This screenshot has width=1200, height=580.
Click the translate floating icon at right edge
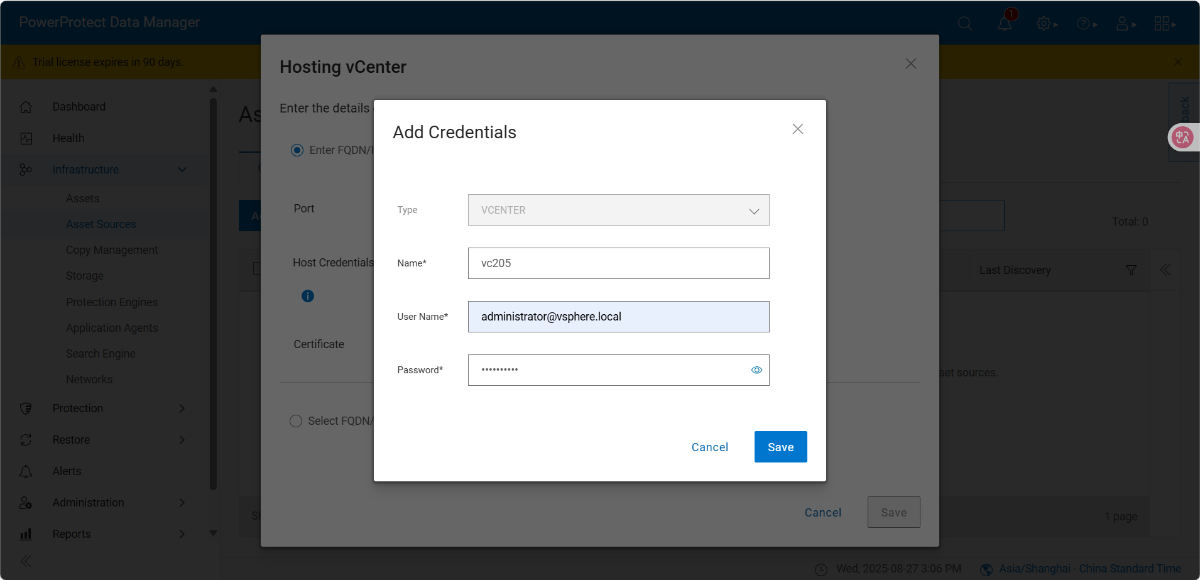coord(1183,138)
